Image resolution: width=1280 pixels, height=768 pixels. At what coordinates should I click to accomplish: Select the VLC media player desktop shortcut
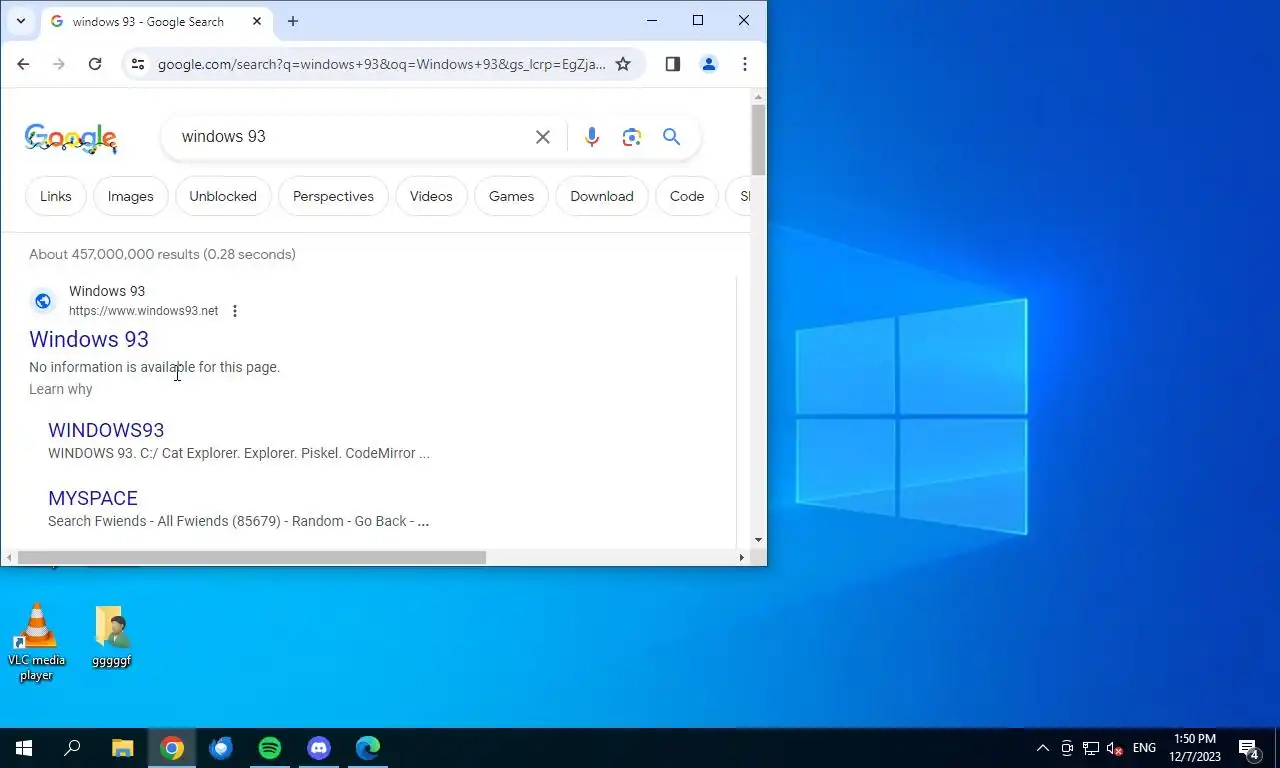[x=37, y=642]
